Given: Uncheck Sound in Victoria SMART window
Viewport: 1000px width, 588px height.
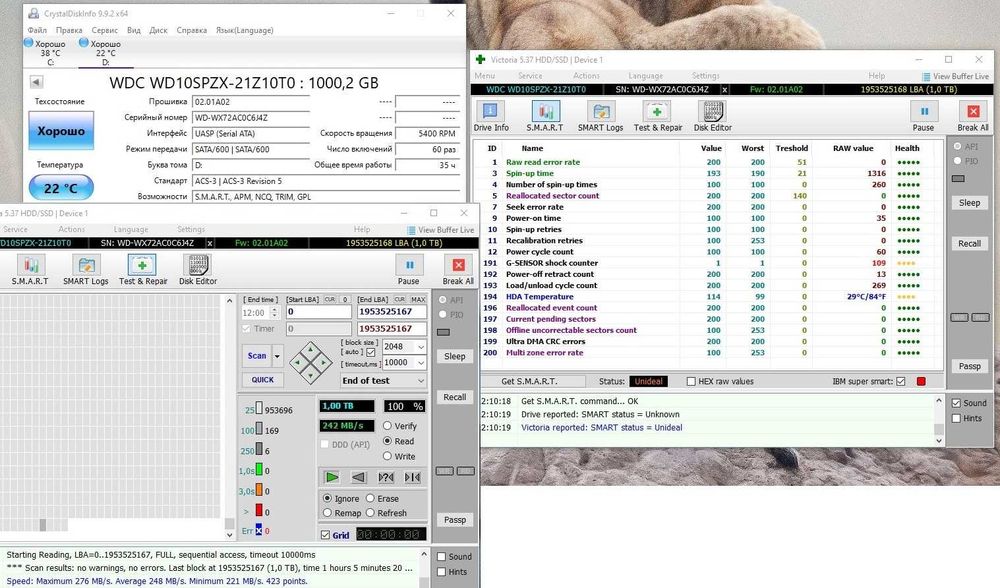Looking at the screenshot, I should pyautogui.click(x=956, y=403).
